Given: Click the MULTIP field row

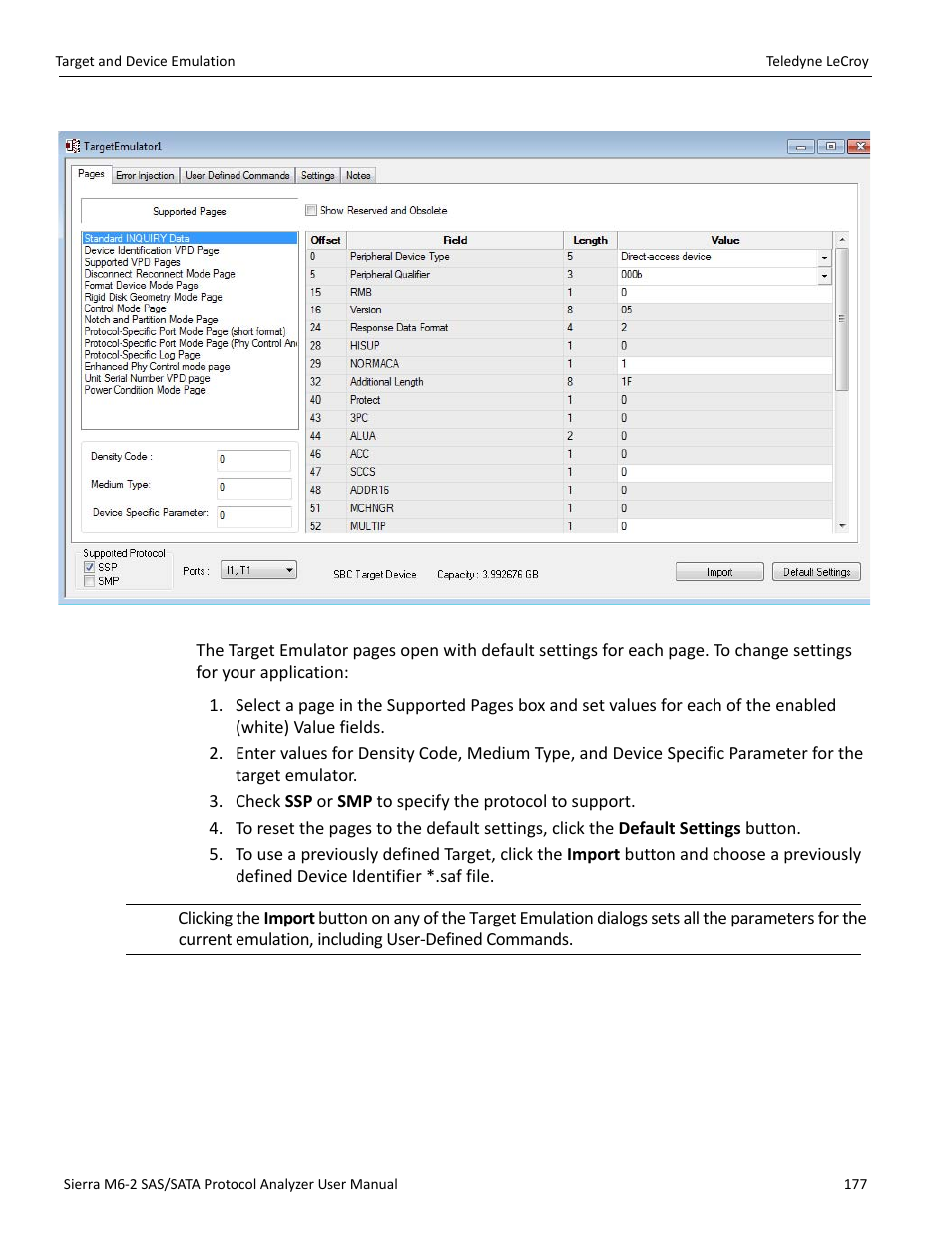Looking at the screenshot, I should coord(569,525).
